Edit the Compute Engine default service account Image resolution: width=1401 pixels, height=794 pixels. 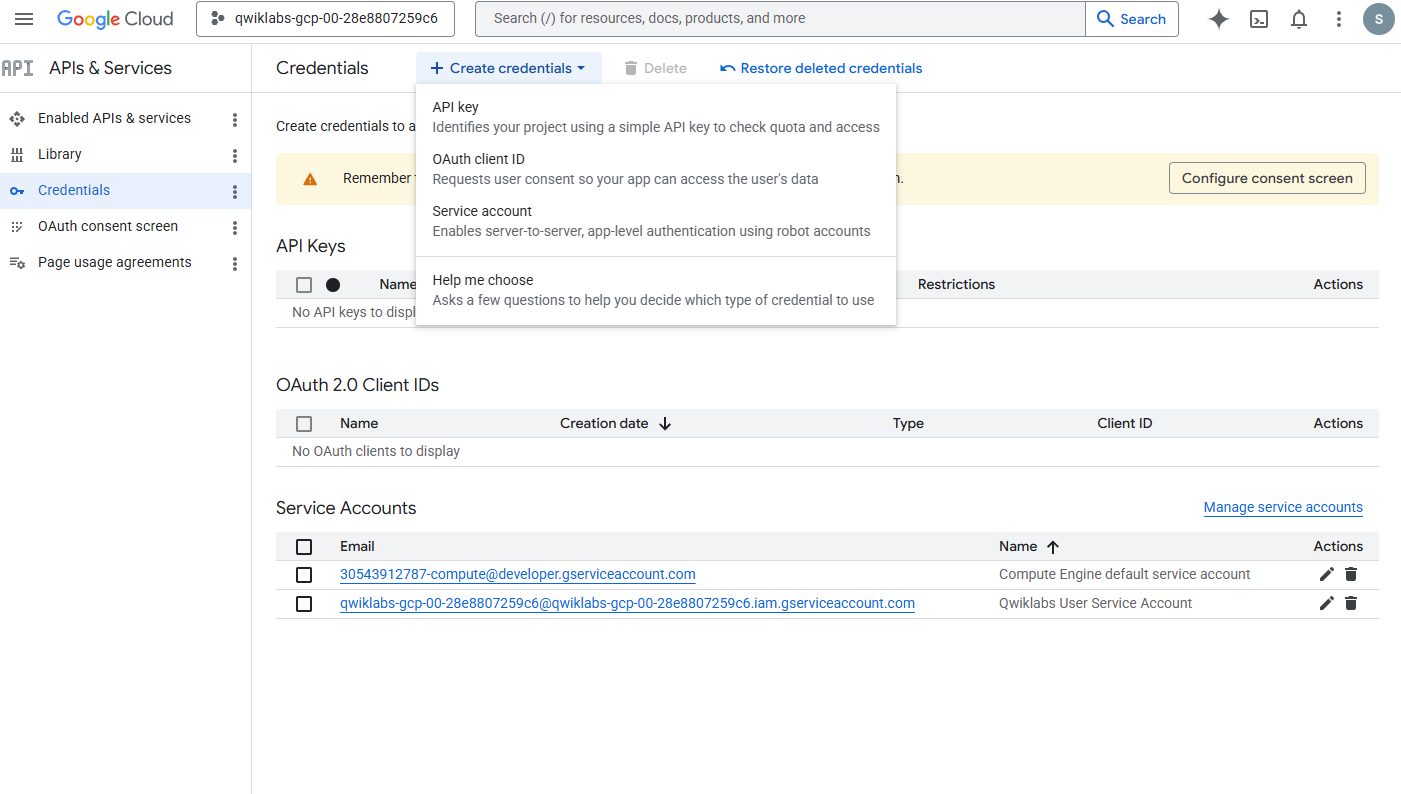[1327, 574]
